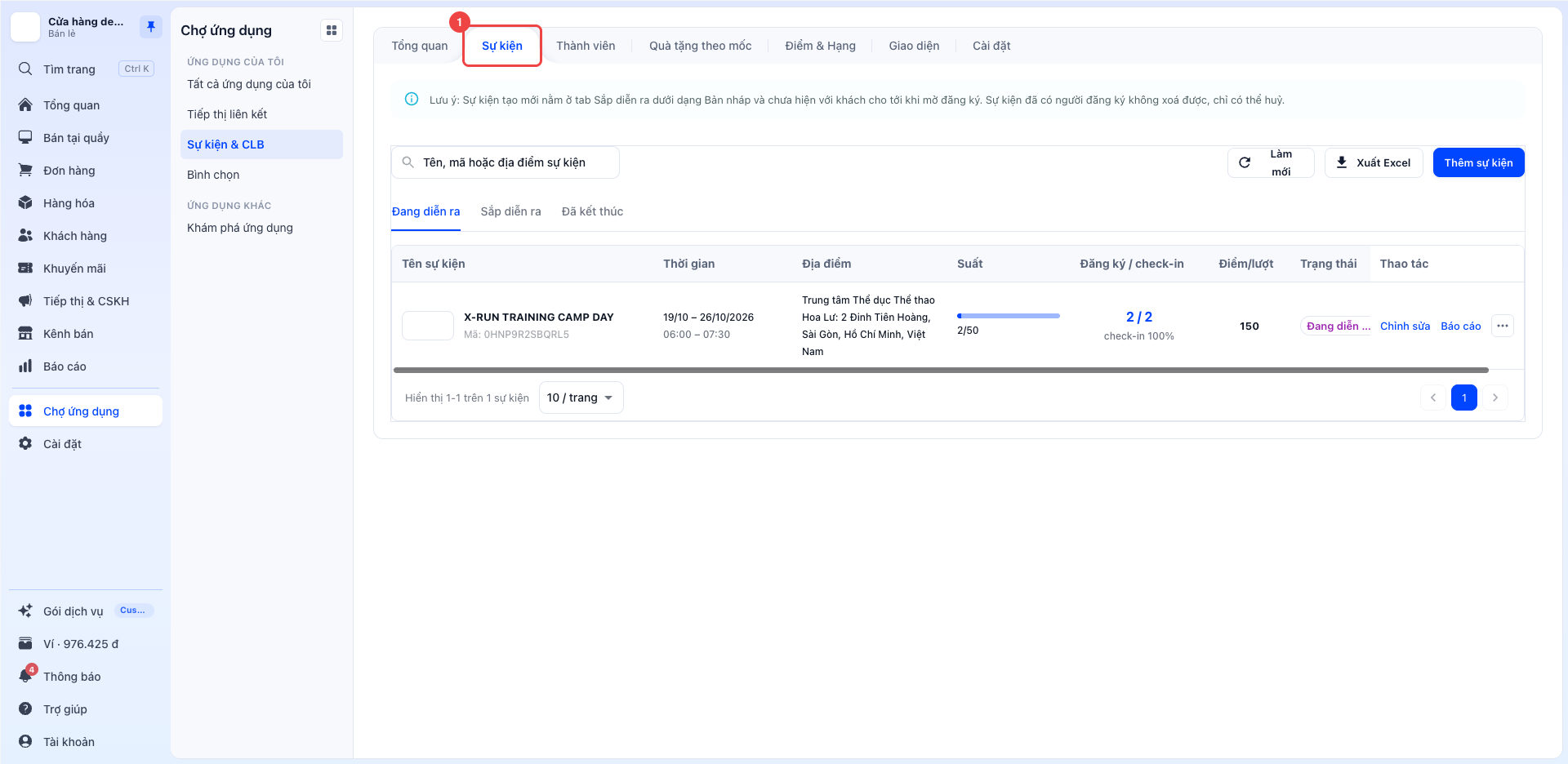
Task: Go to Đơn hàng cart icon
Action: coord(25,170)
